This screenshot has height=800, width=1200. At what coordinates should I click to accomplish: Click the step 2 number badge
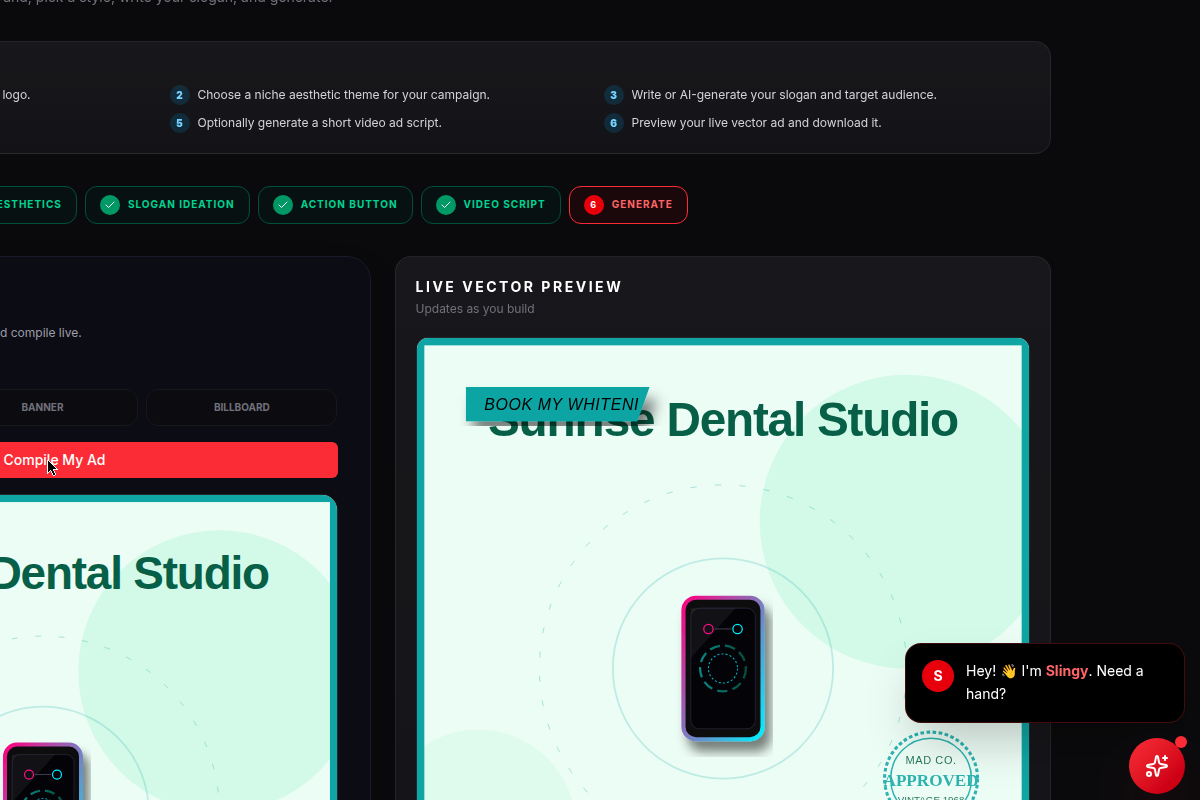click(179, 95)
